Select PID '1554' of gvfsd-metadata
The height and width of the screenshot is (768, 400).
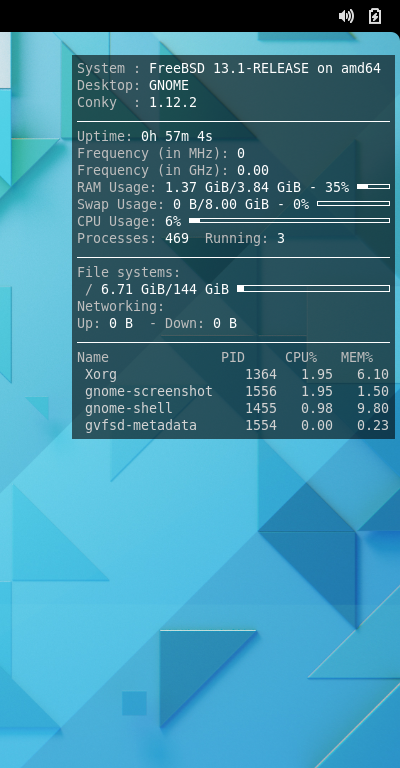click(x=261, y=426)
